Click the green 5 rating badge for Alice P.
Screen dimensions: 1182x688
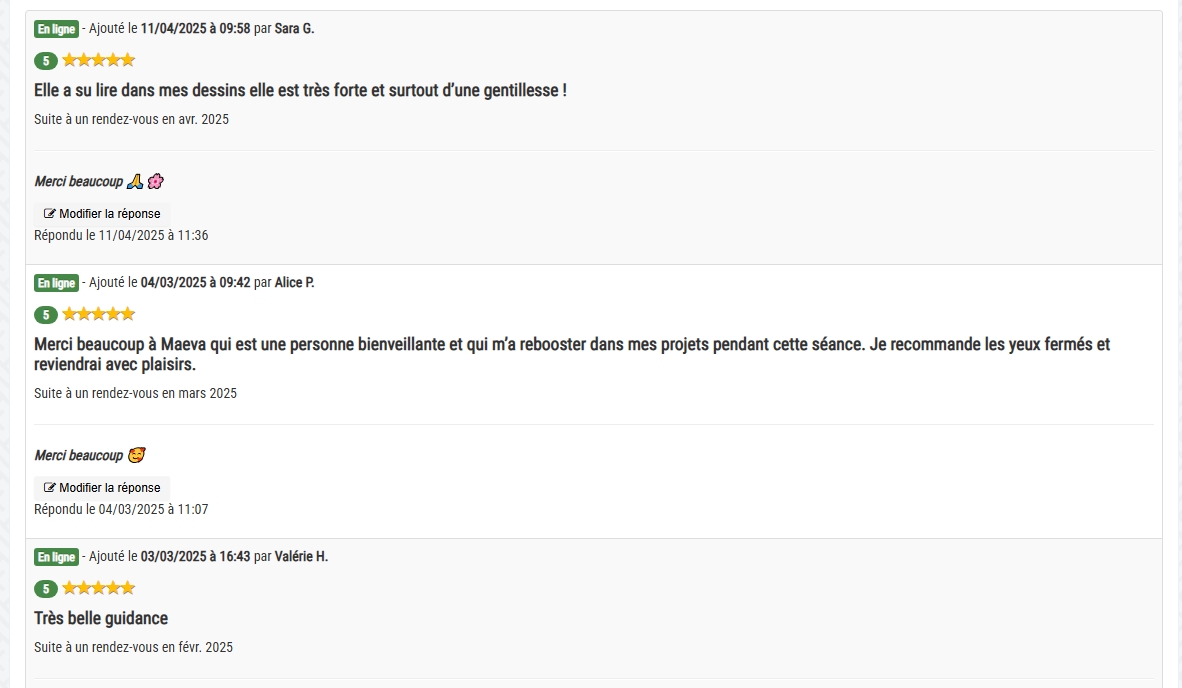coord(46,315)
